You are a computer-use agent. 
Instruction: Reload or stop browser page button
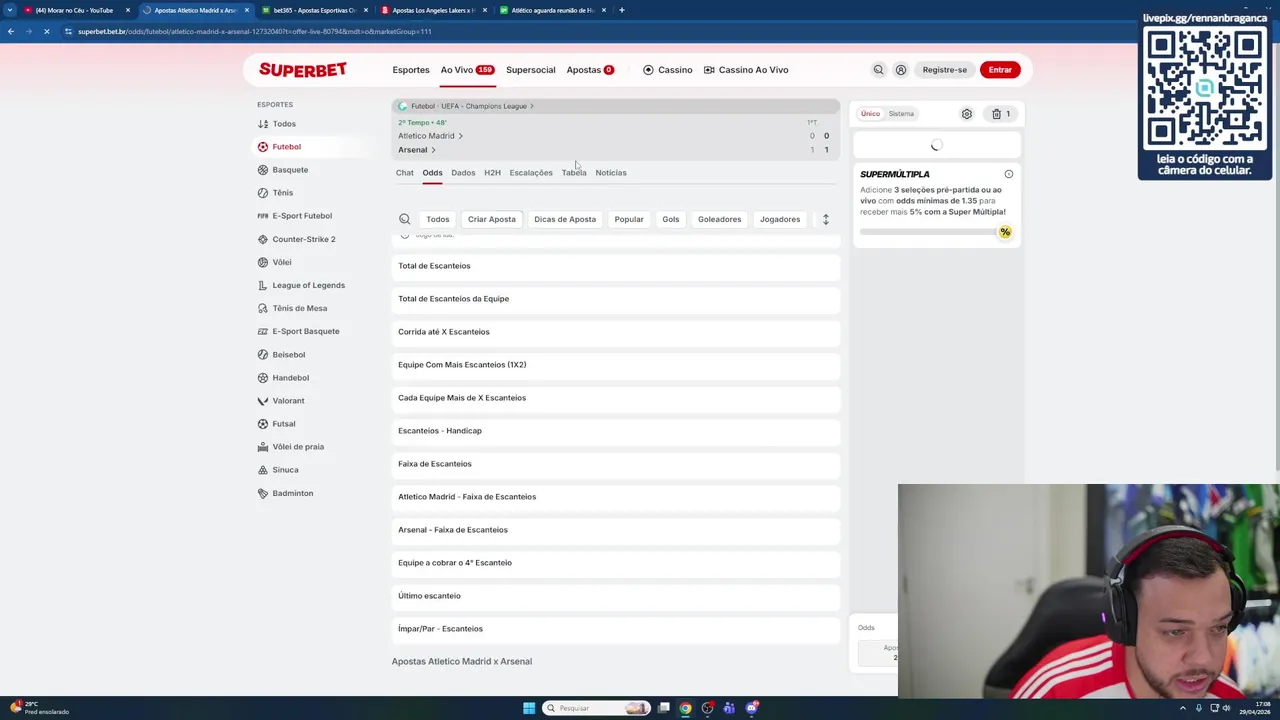click(46, 31)
